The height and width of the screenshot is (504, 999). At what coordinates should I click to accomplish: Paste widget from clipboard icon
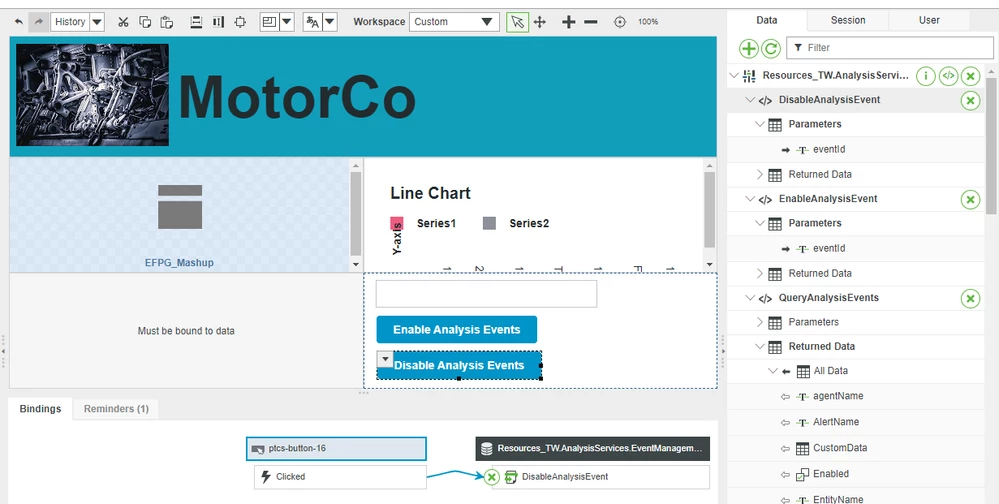click(166, 22)
